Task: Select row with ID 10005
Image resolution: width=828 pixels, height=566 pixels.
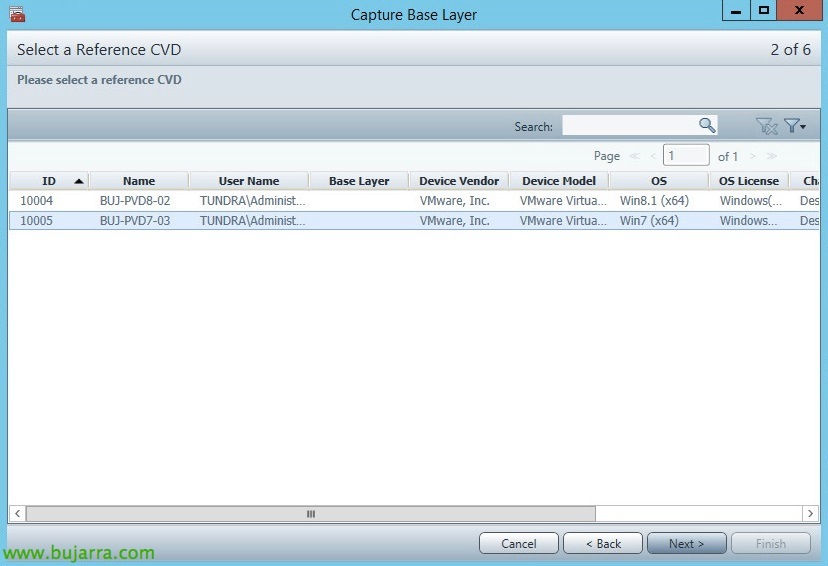Action: 414,221
